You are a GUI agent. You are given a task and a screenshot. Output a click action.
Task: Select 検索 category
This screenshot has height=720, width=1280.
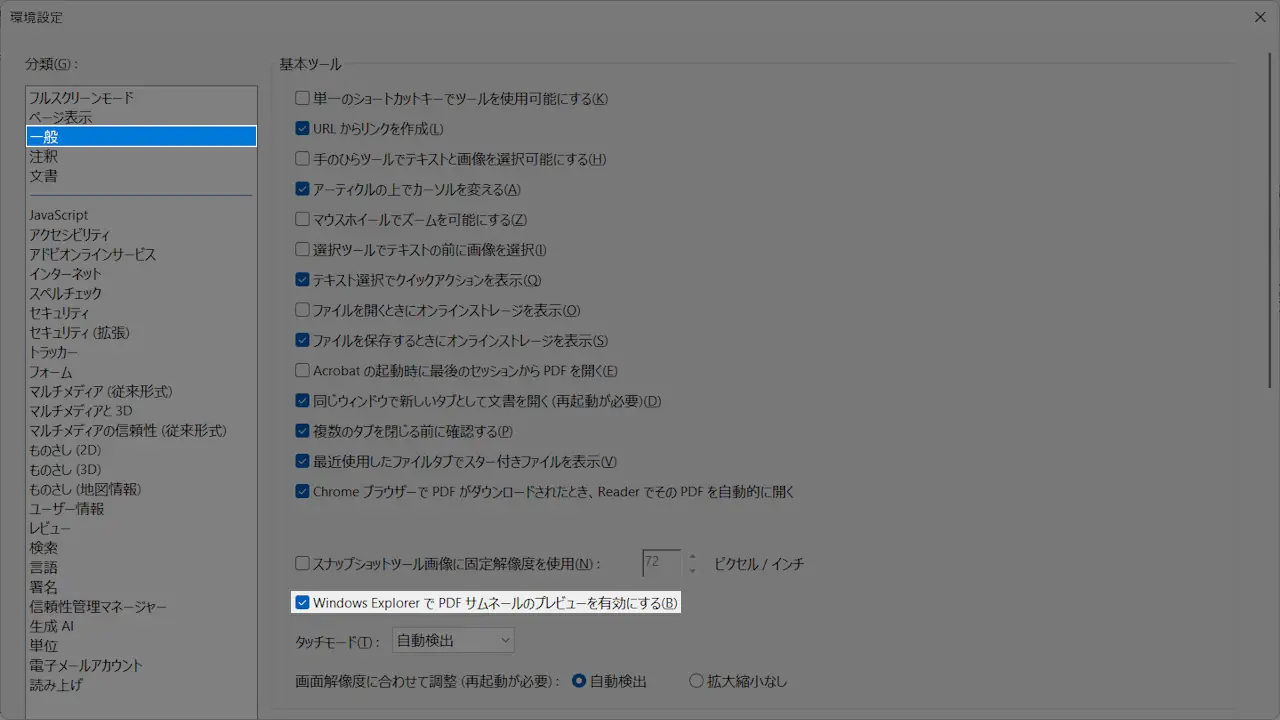point(141,548)
